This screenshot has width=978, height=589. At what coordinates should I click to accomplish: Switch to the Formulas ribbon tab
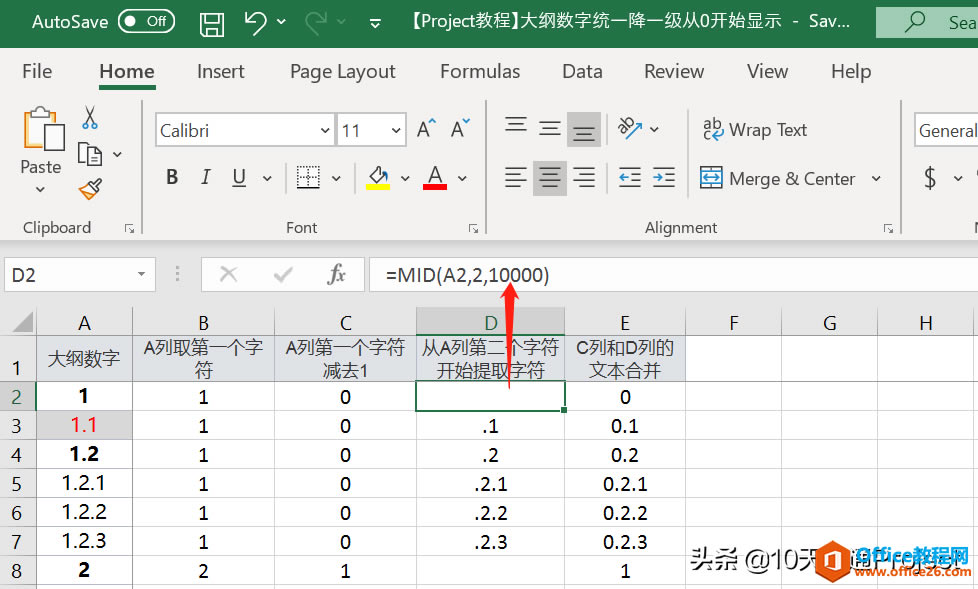[480, 71]
